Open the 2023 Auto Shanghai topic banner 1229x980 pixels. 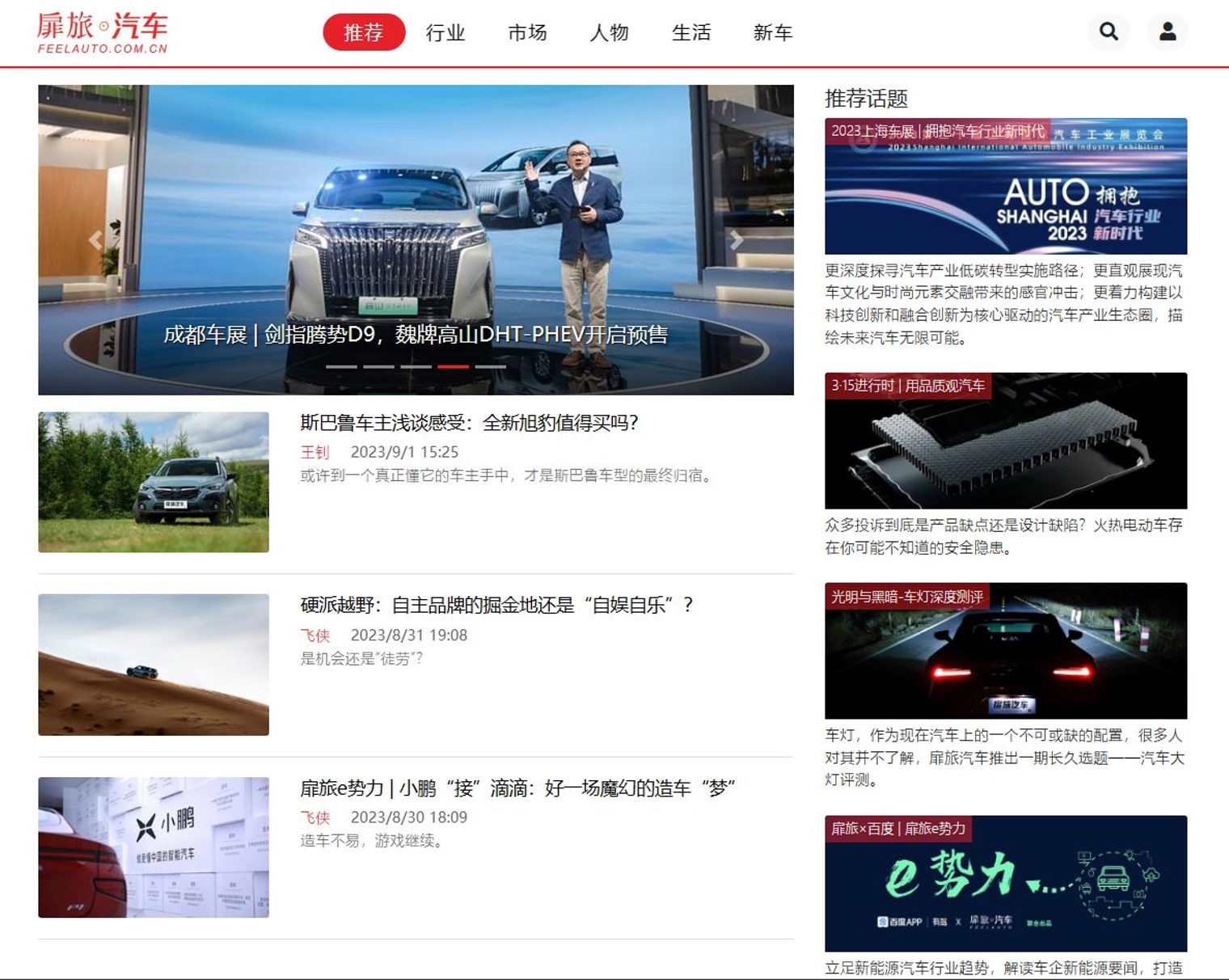(x=1005, y=186)
